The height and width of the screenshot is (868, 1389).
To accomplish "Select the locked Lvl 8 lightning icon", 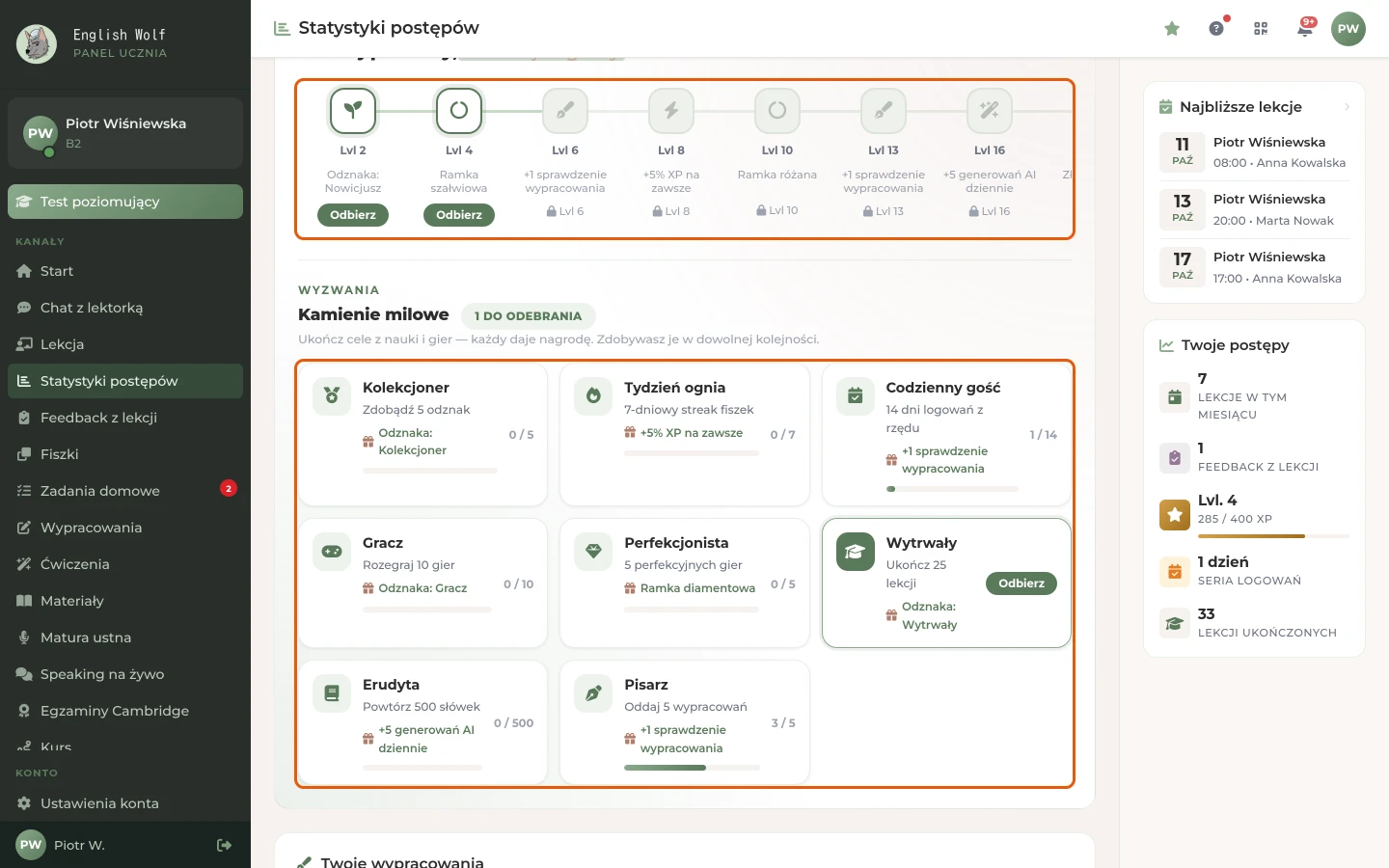I will coord(671,110).
